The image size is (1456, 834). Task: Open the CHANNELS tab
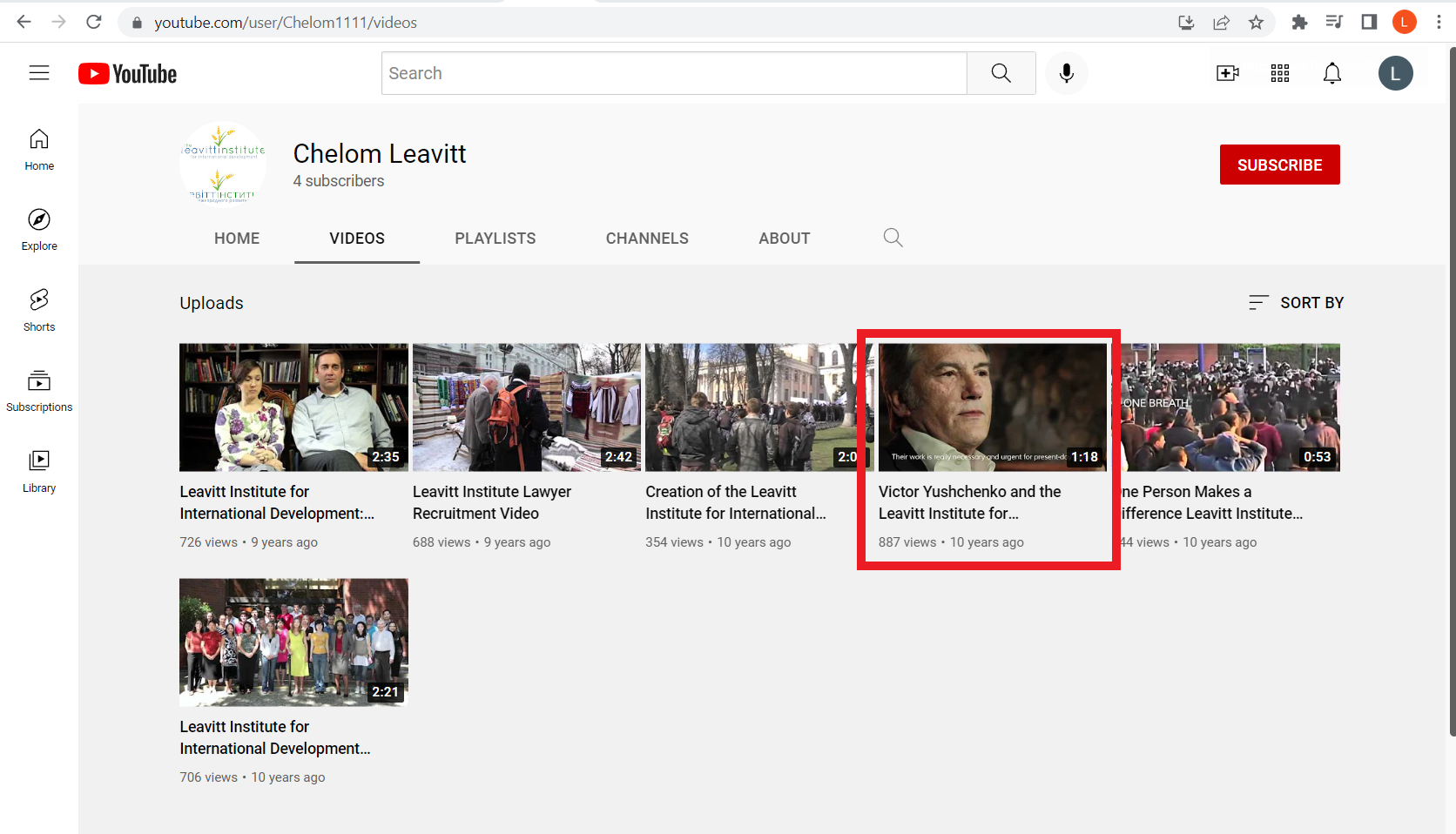(x=647, y=239)
